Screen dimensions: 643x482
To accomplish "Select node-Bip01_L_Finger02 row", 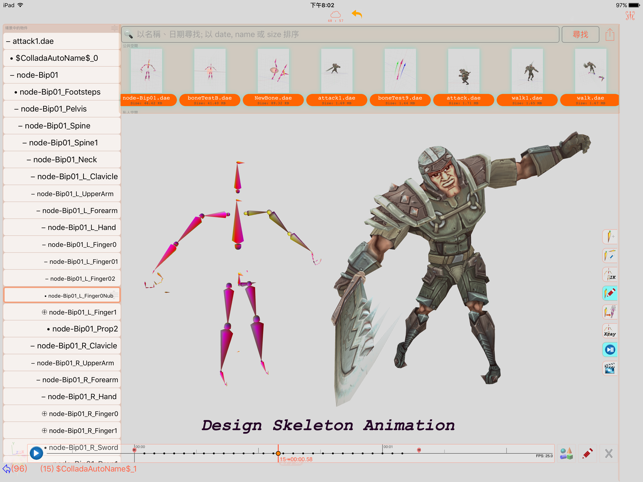I will coord(62,279).
